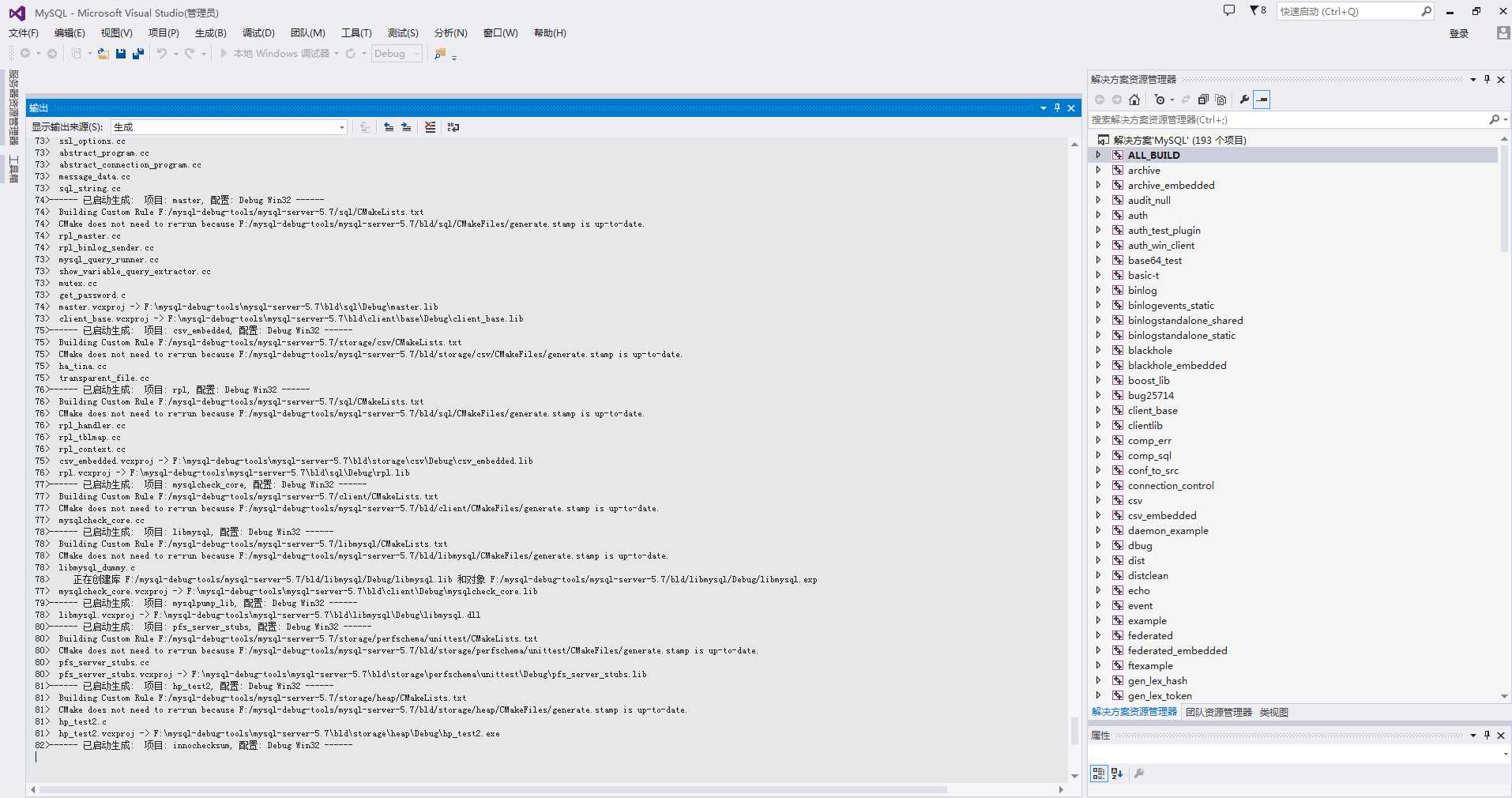1512x798 pixels.
Task: Click the Visual Studio logo icon
Action: [x=17, y=13]
